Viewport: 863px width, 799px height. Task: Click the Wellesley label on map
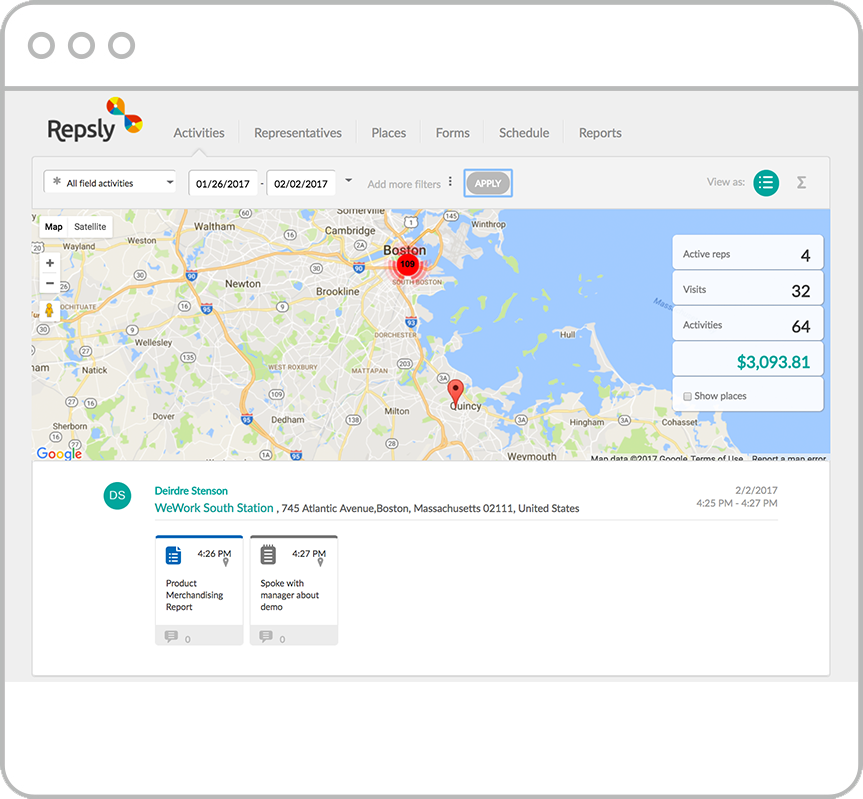154,342
